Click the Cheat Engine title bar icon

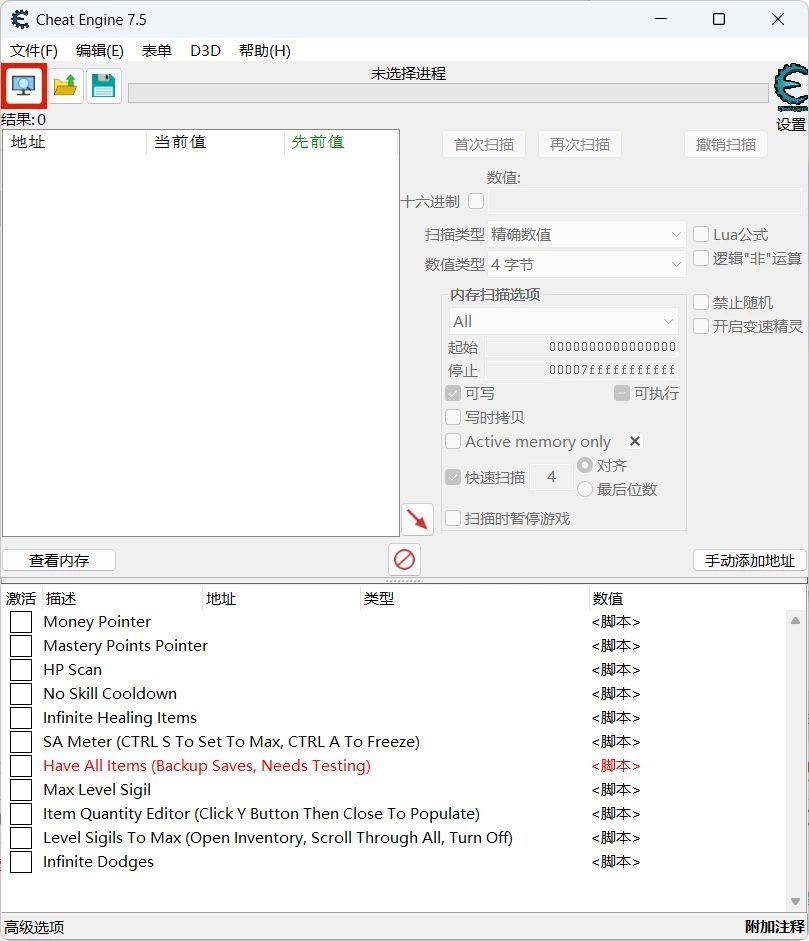coord(20,20)
